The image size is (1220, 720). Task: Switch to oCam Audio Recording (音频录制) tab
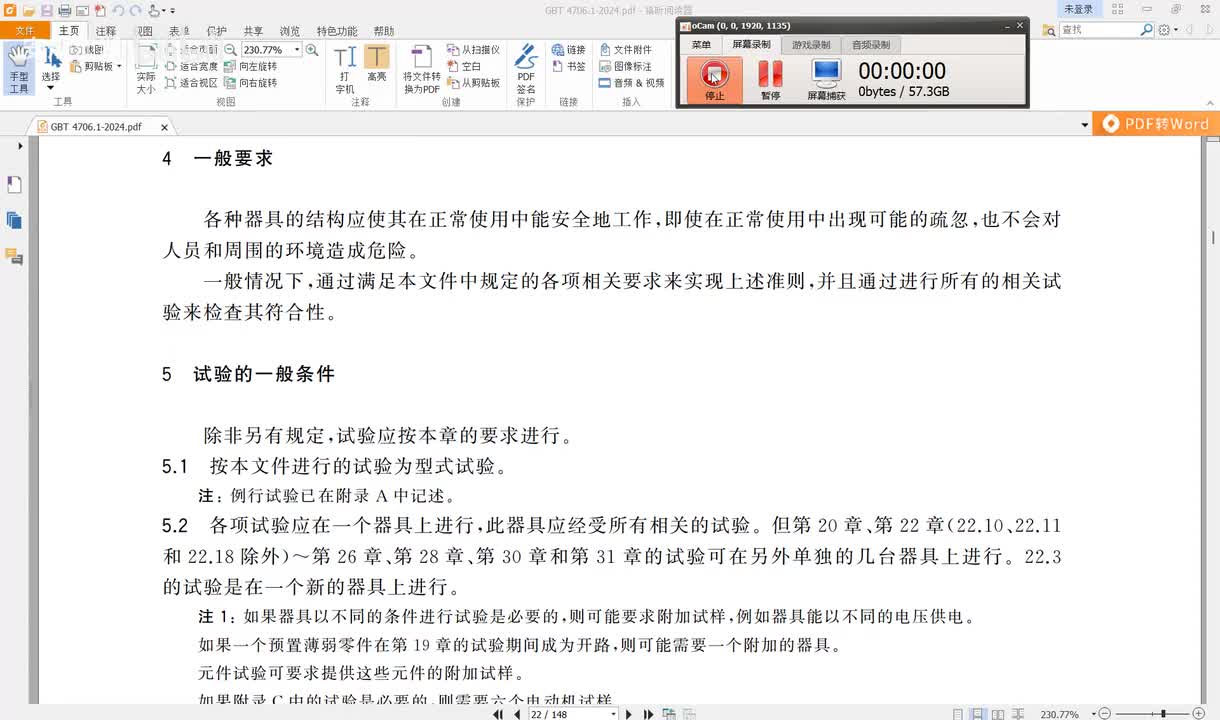click(871, 45)
